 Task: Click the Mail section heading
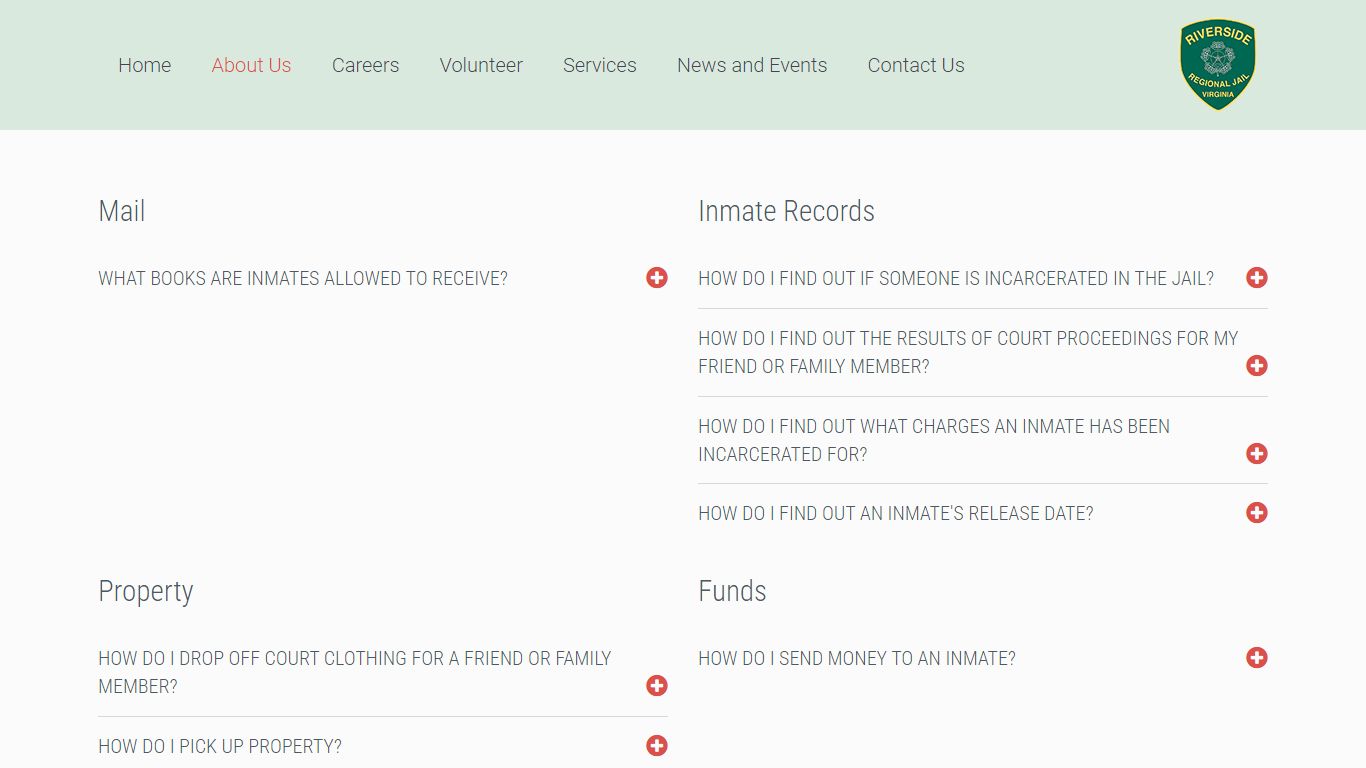122,211
